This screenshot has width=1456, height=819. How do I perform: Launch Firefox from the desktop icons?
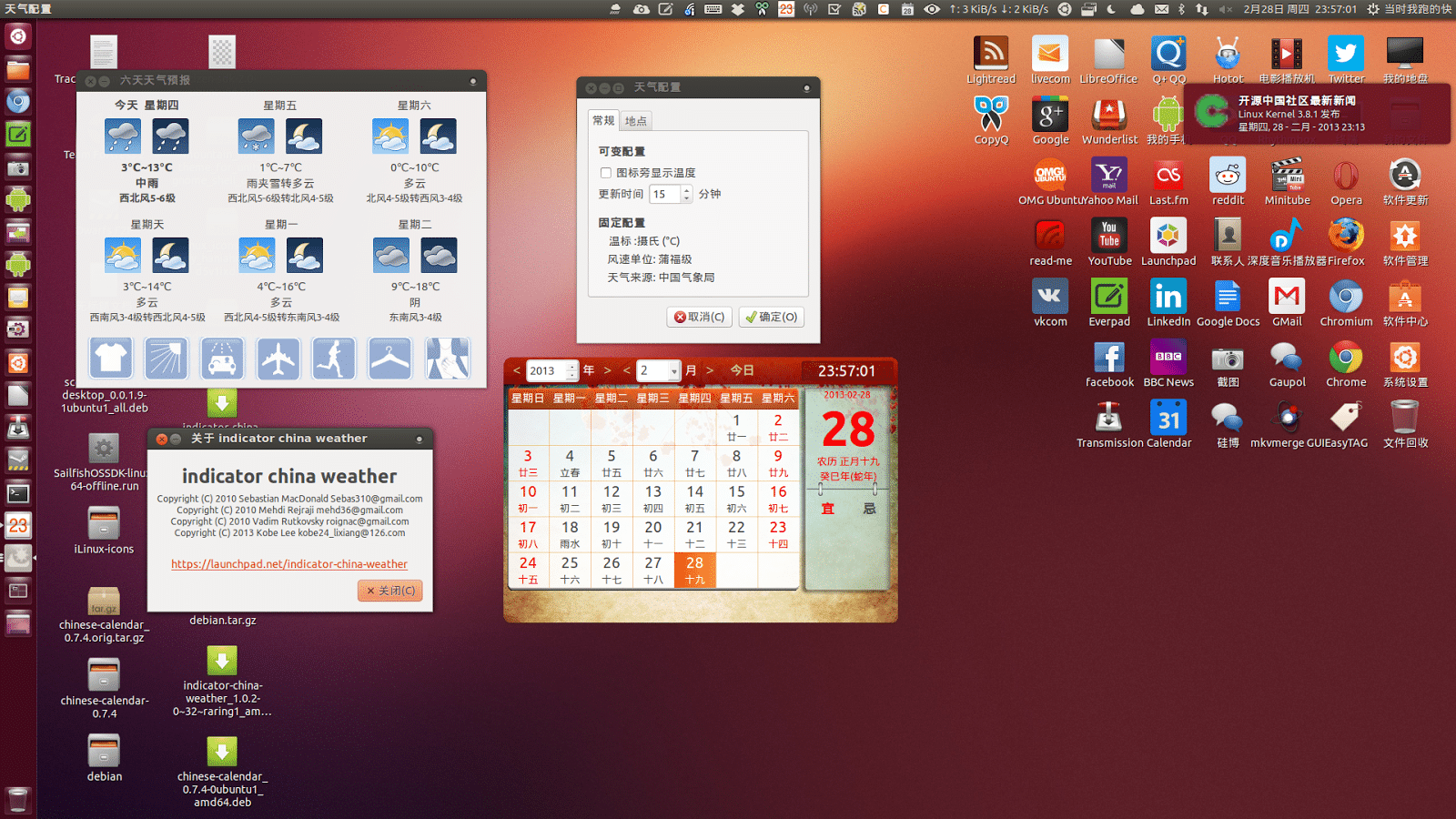1346,242
